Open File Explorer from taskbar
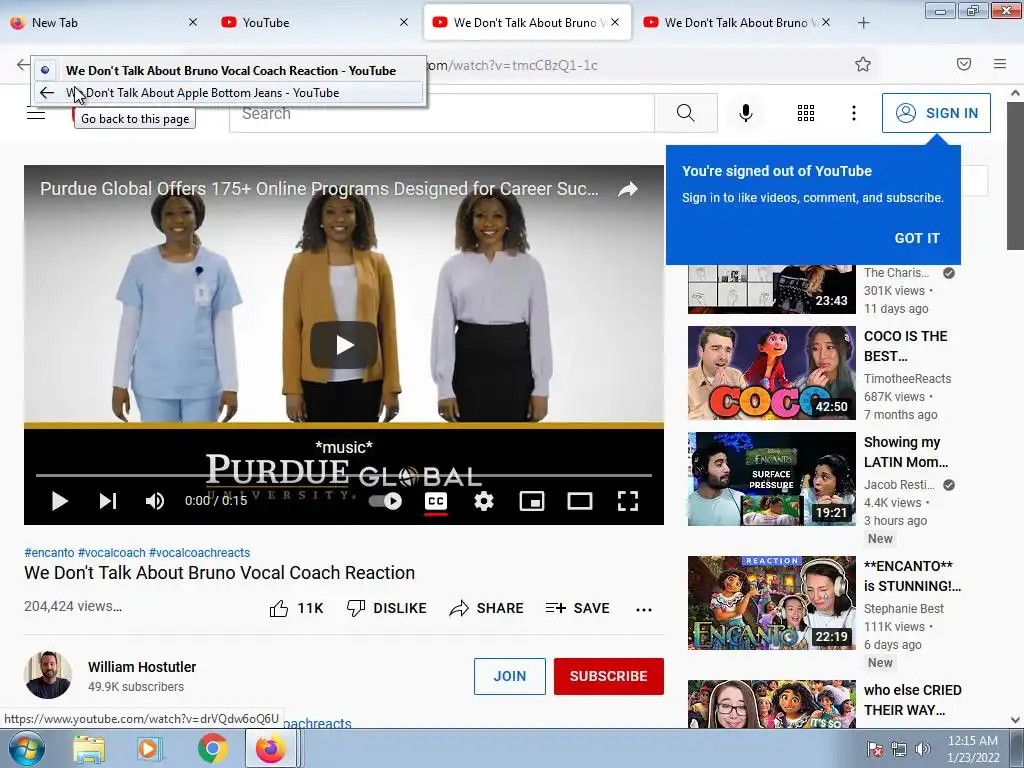Viewport: 1024px width, 768px height. point(89,749)
